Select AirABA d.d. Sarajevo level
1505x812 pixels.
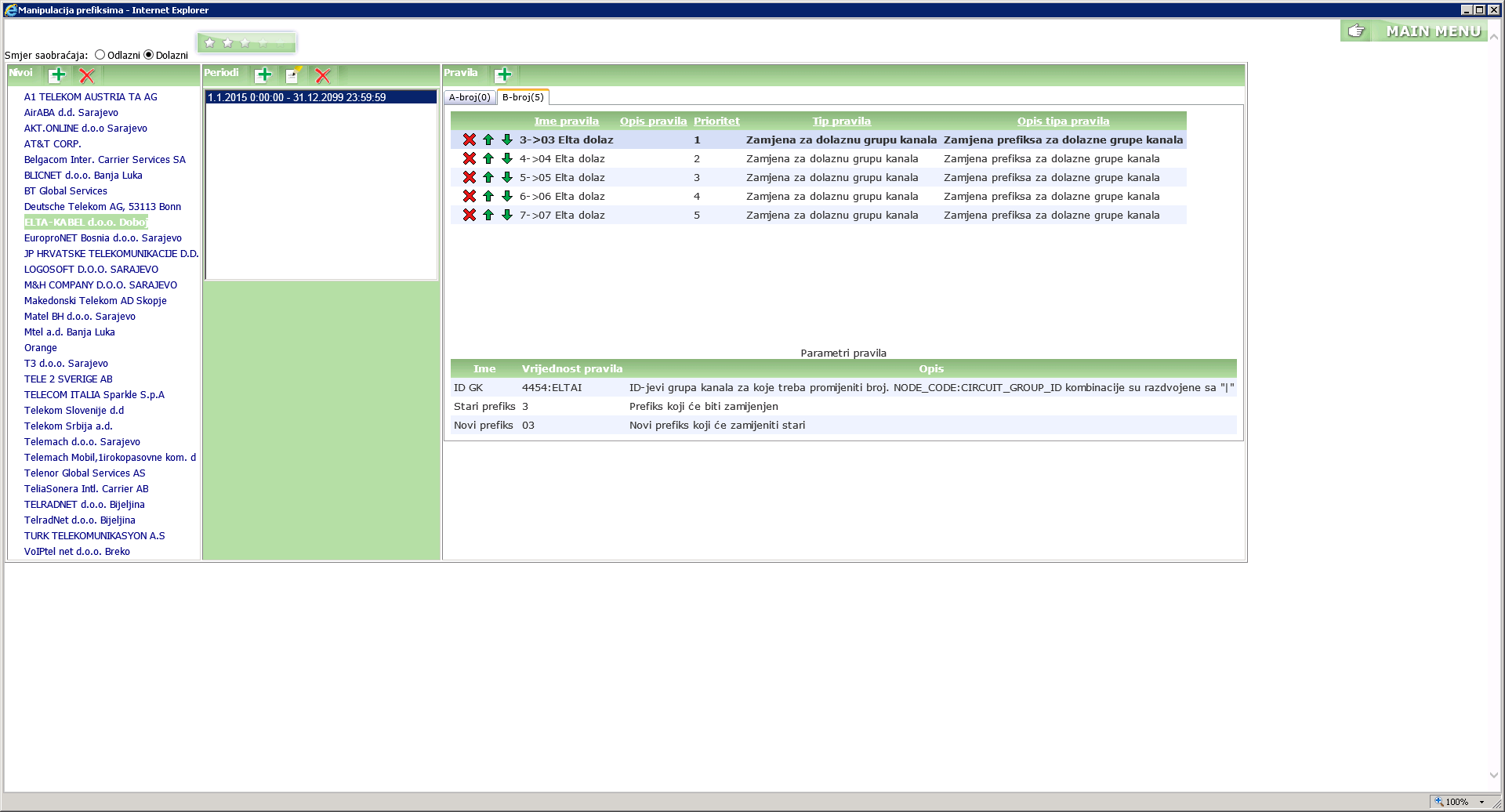(x=71, y=113)
